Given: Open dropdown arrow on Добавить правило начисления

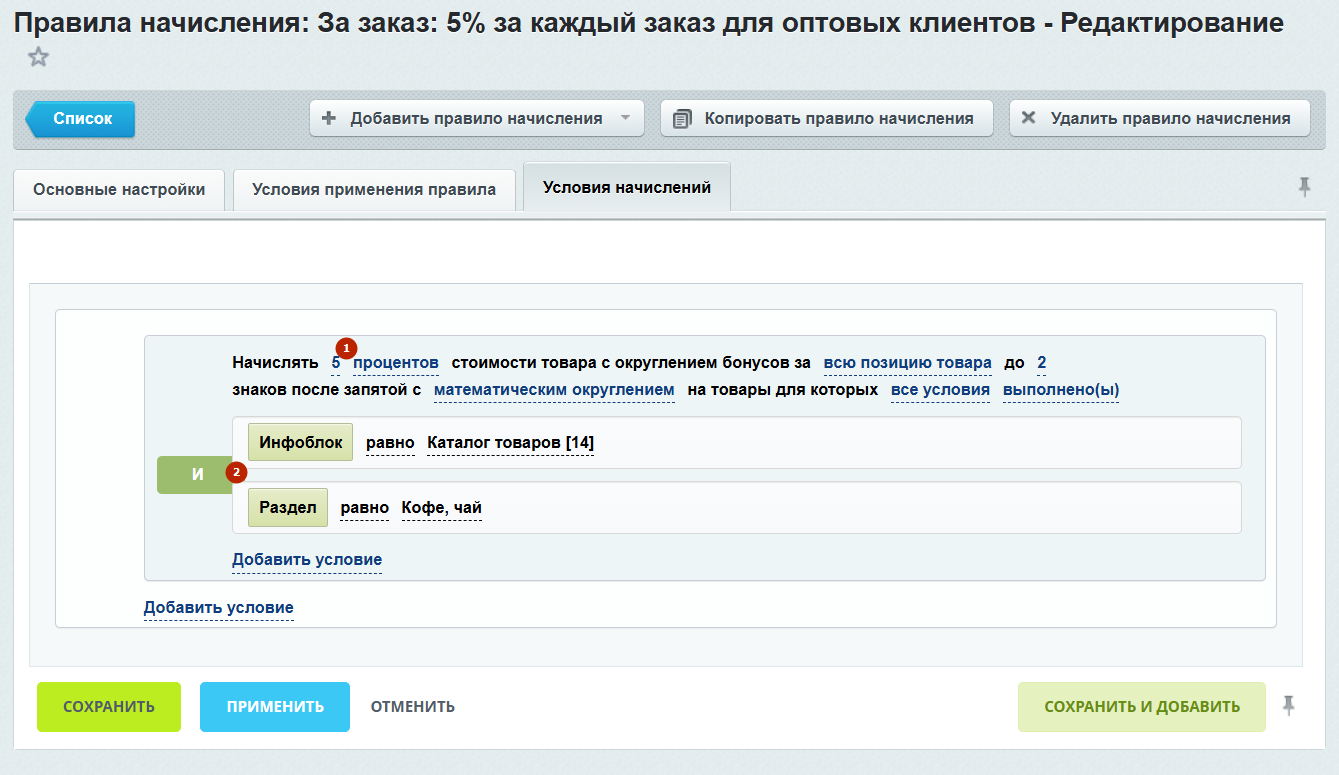Looking at the screenshot, I should click(625, 118).
